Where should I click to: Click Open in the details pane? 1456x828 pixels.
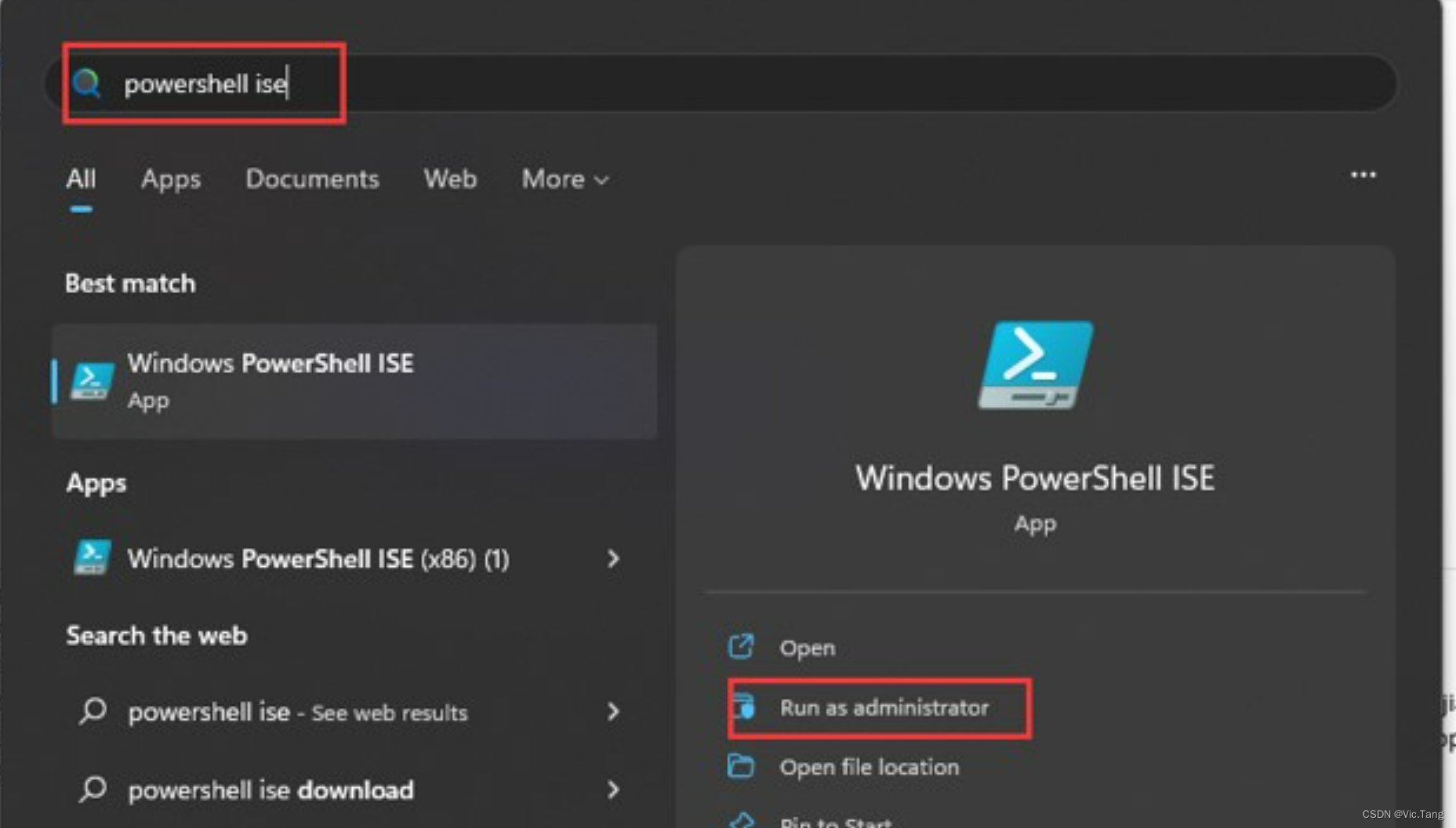[x=807, y=648]
